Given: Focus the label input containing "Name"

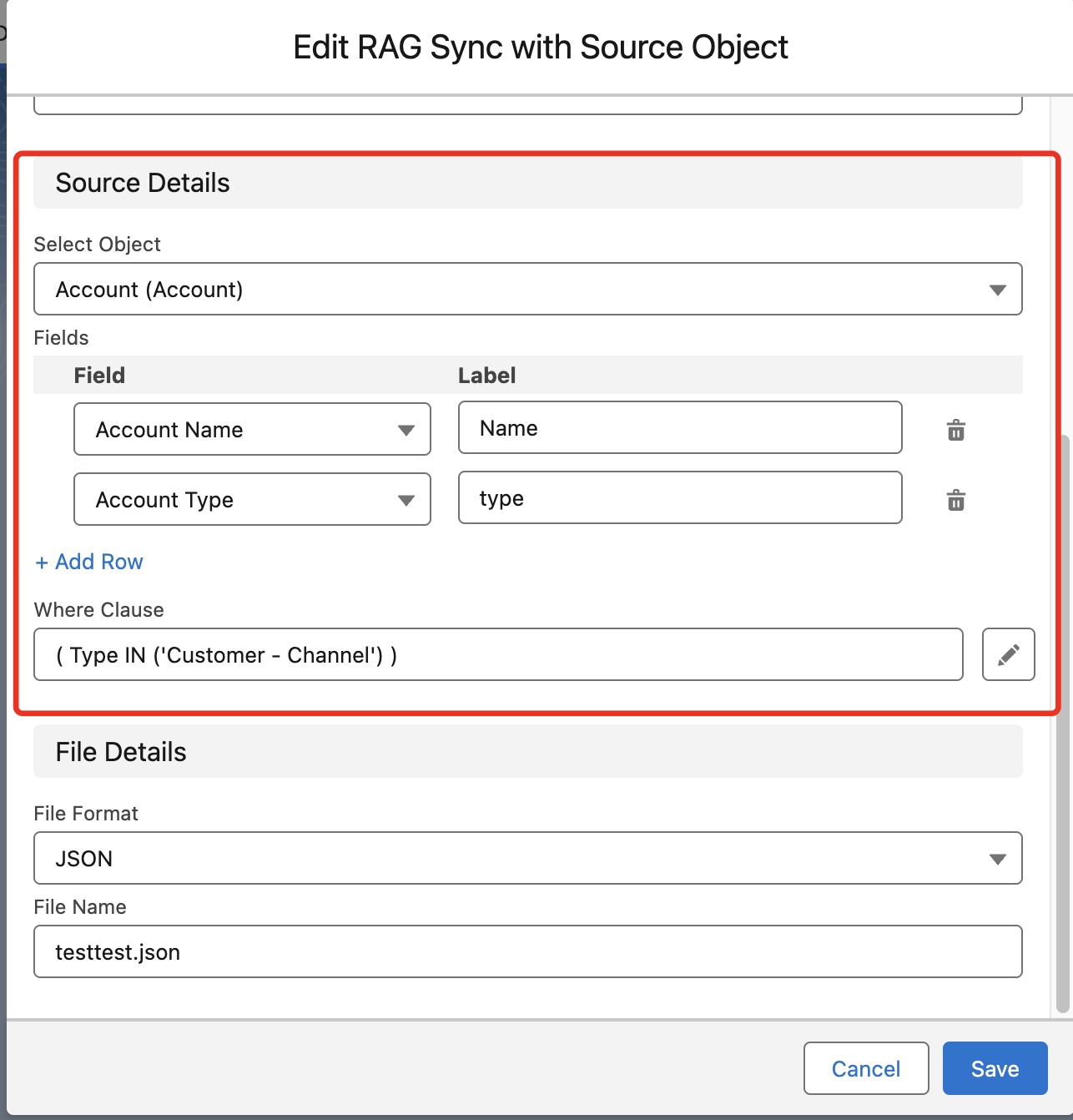Looking at the screenshot, I should 679,428.
